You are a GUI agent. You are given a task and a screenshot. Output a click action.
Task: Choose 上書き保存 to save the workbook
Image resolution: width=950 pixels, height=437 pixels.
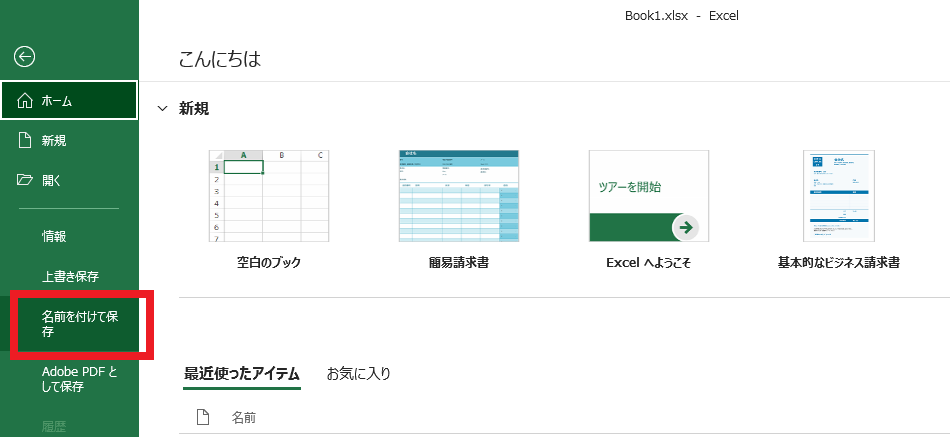(69, 276)
